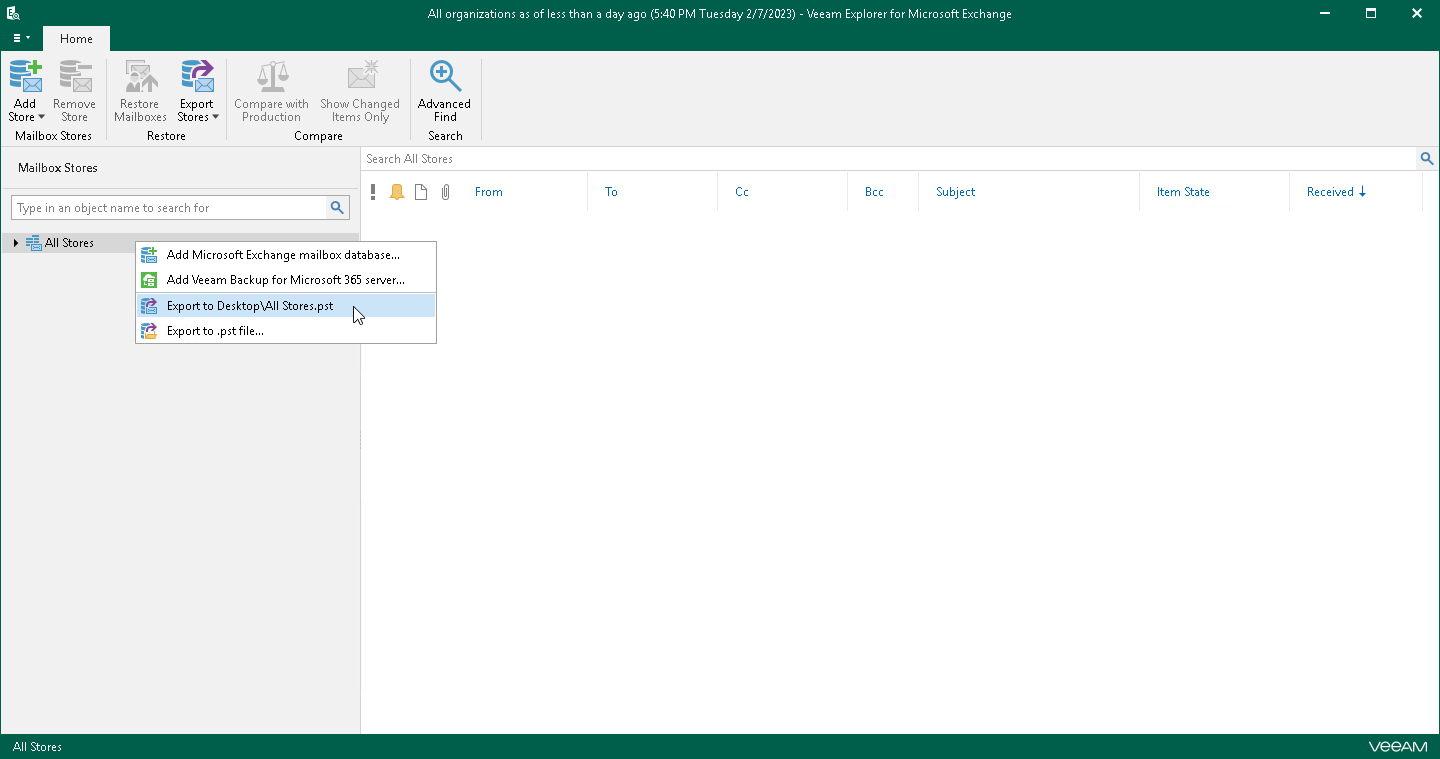This screenshot has width=1440, height=759.
Task: Open the Export Stores dropdown arrow
Action: click(216, 116)
